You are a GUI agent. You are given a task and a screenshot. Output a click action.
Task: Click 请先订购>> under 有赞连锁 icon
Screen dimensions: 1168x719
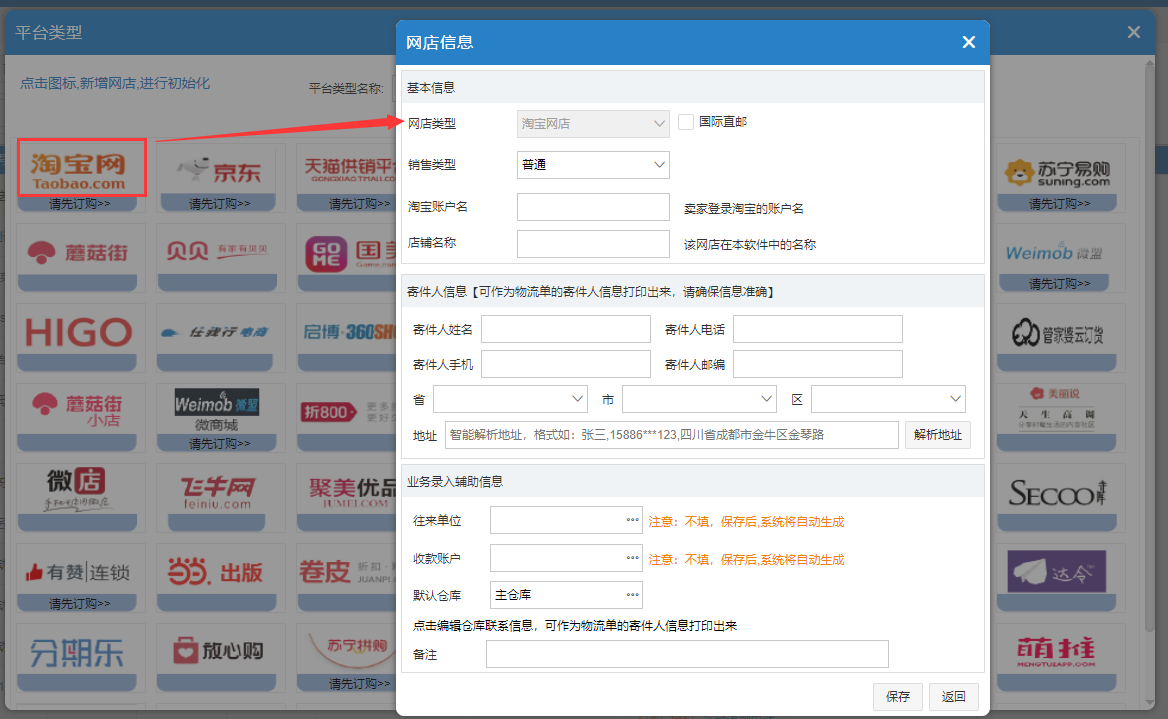(80, 604)
